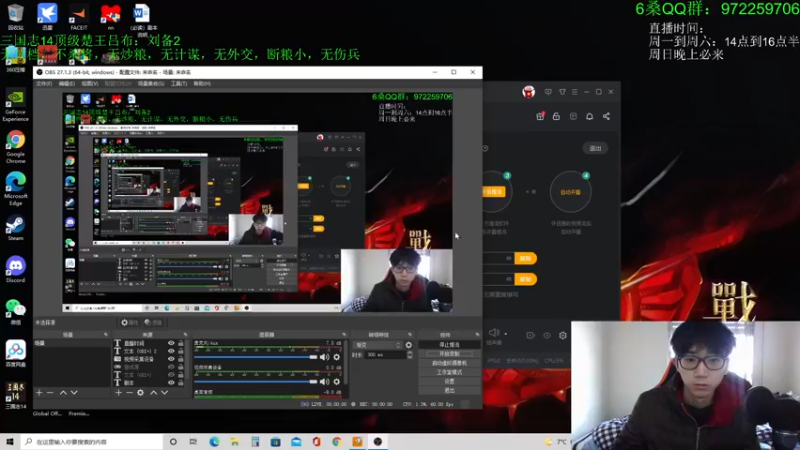Click the Stop Streaming button in OBS controls

coord(449,345)
